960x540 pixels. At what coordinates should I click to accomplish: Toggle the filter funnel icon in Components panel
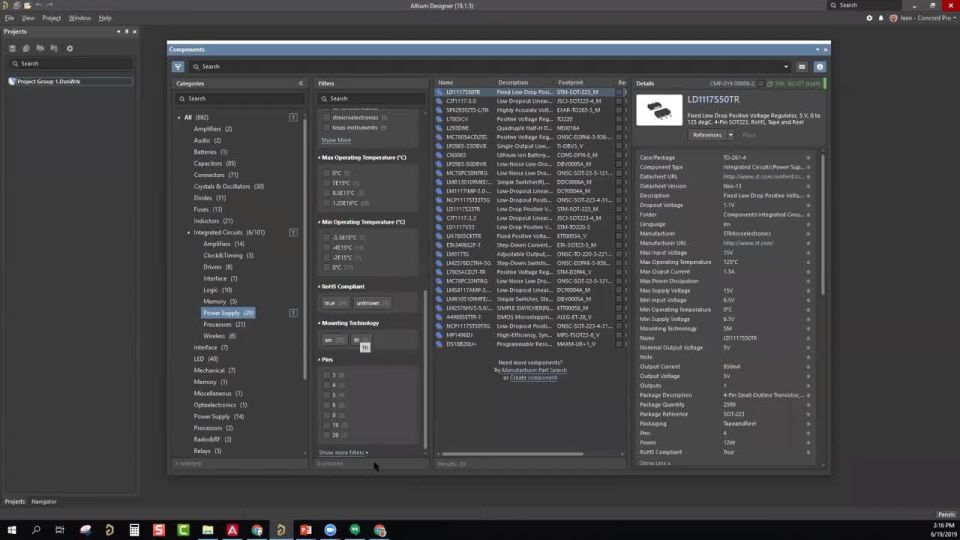[178, 67]
